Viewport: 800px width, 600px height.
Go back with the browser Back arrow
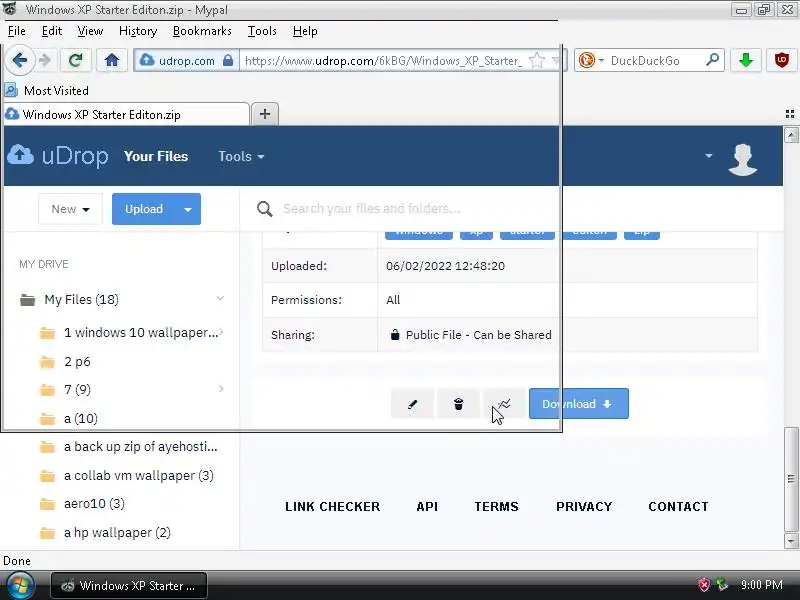(x=19, y=60)
